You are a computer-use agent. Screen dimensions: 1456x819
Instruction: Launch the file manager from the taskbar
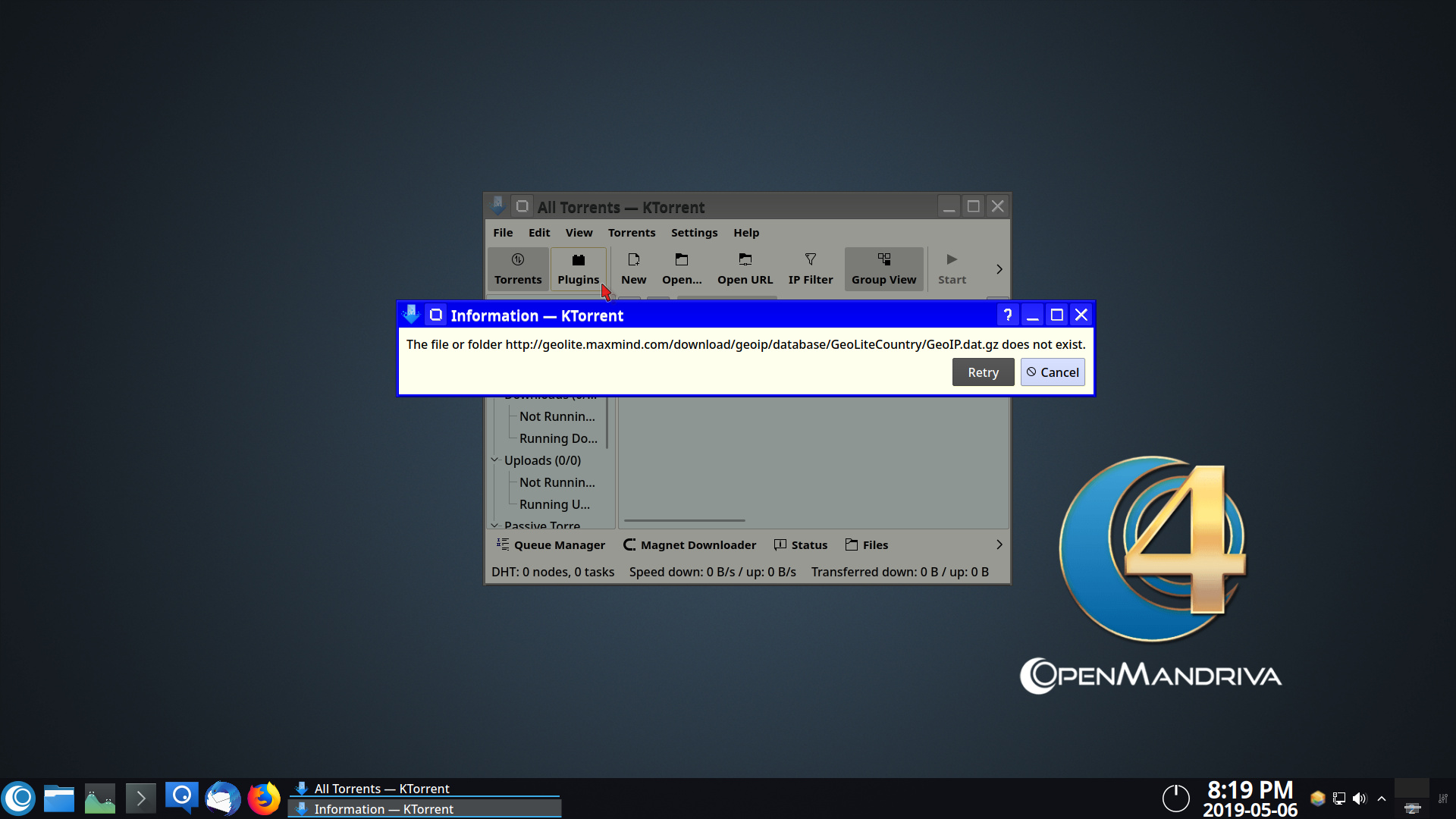(59, 799)
